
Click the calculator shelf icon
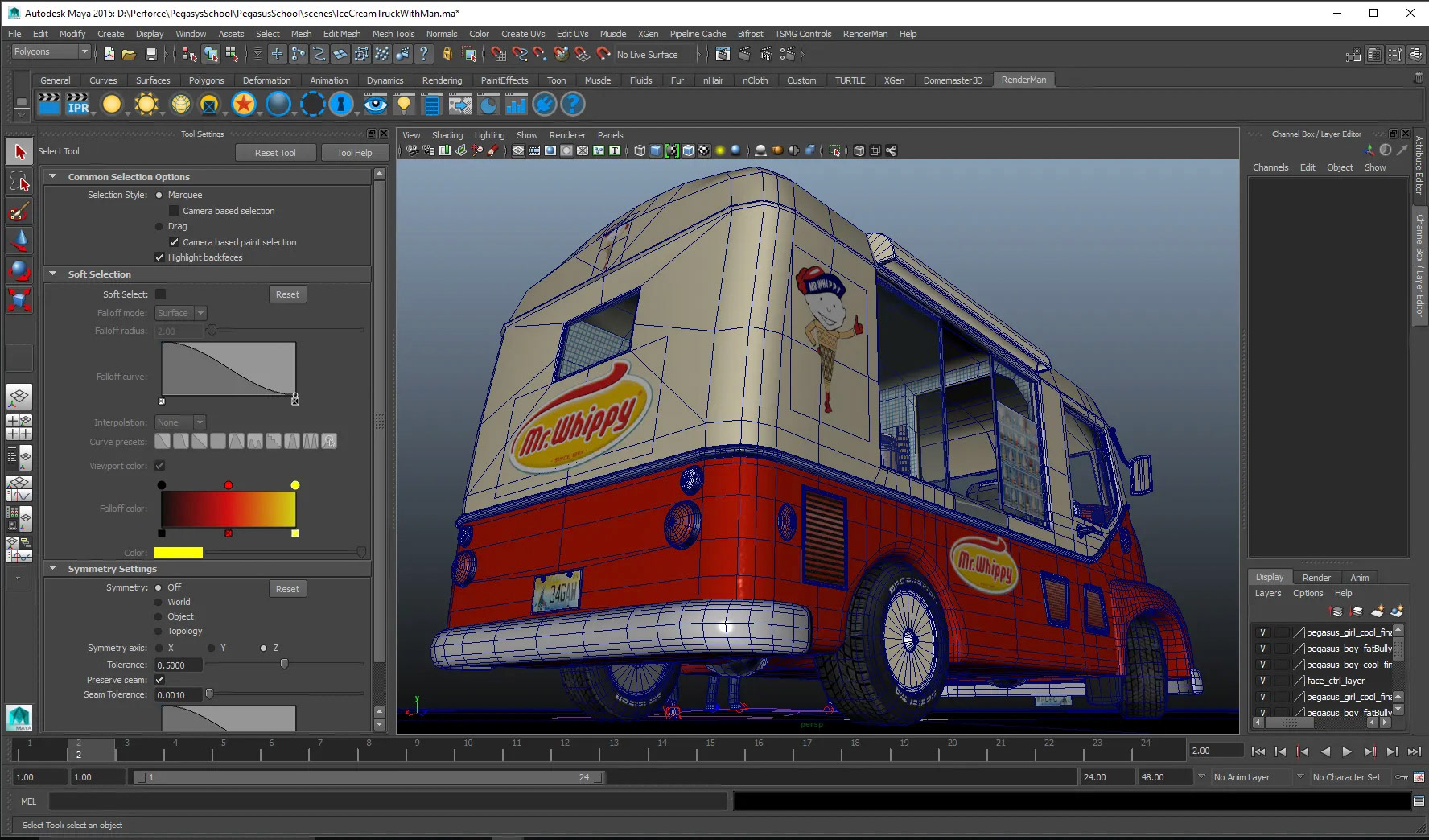(x=432, y=104)
